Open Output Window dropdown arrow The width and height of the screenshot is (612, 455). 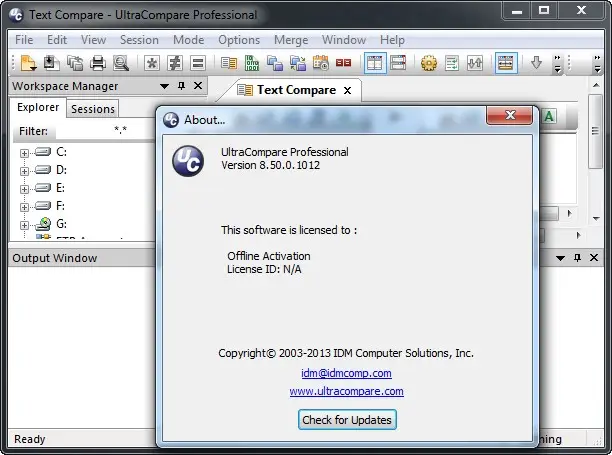point(560,258)
